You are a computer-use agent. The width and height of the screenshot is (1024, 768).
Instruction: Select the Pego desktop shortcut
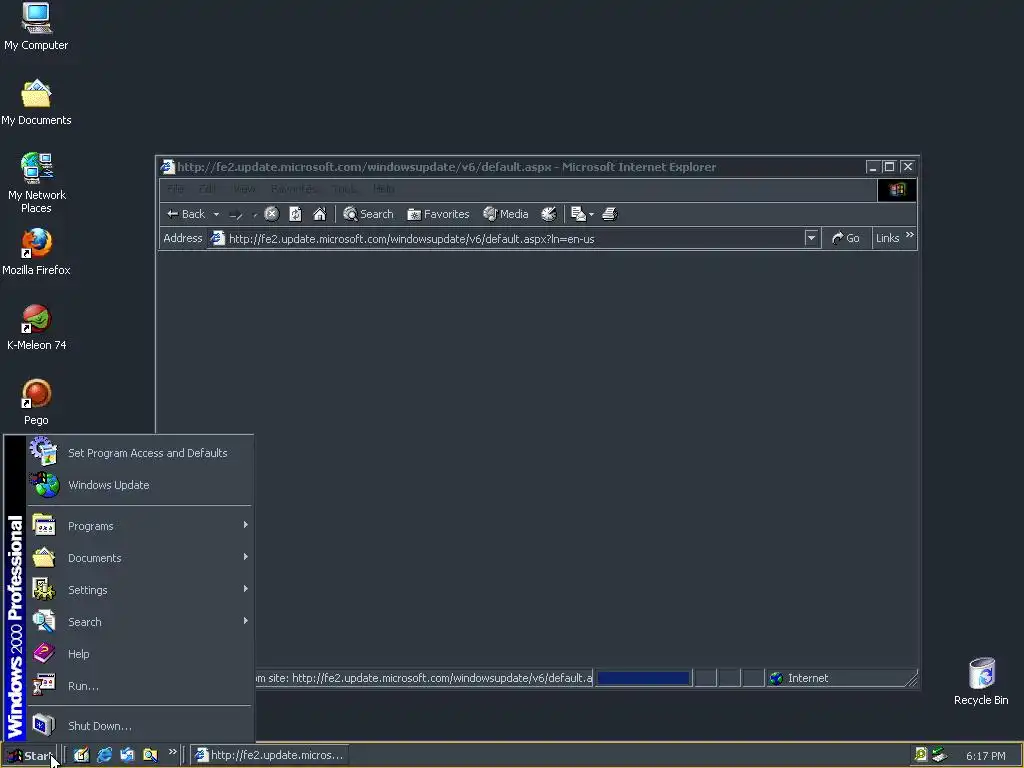click(36, 402)
